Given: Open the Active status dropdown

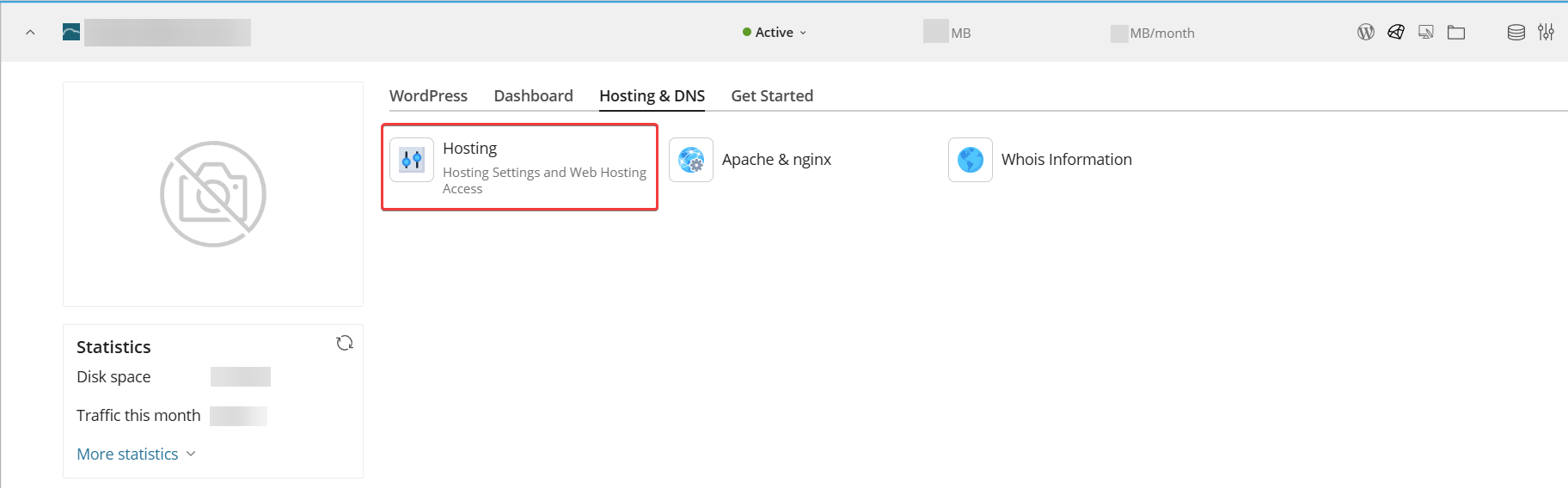Looking at the screenshot, I should click(775, 33).
